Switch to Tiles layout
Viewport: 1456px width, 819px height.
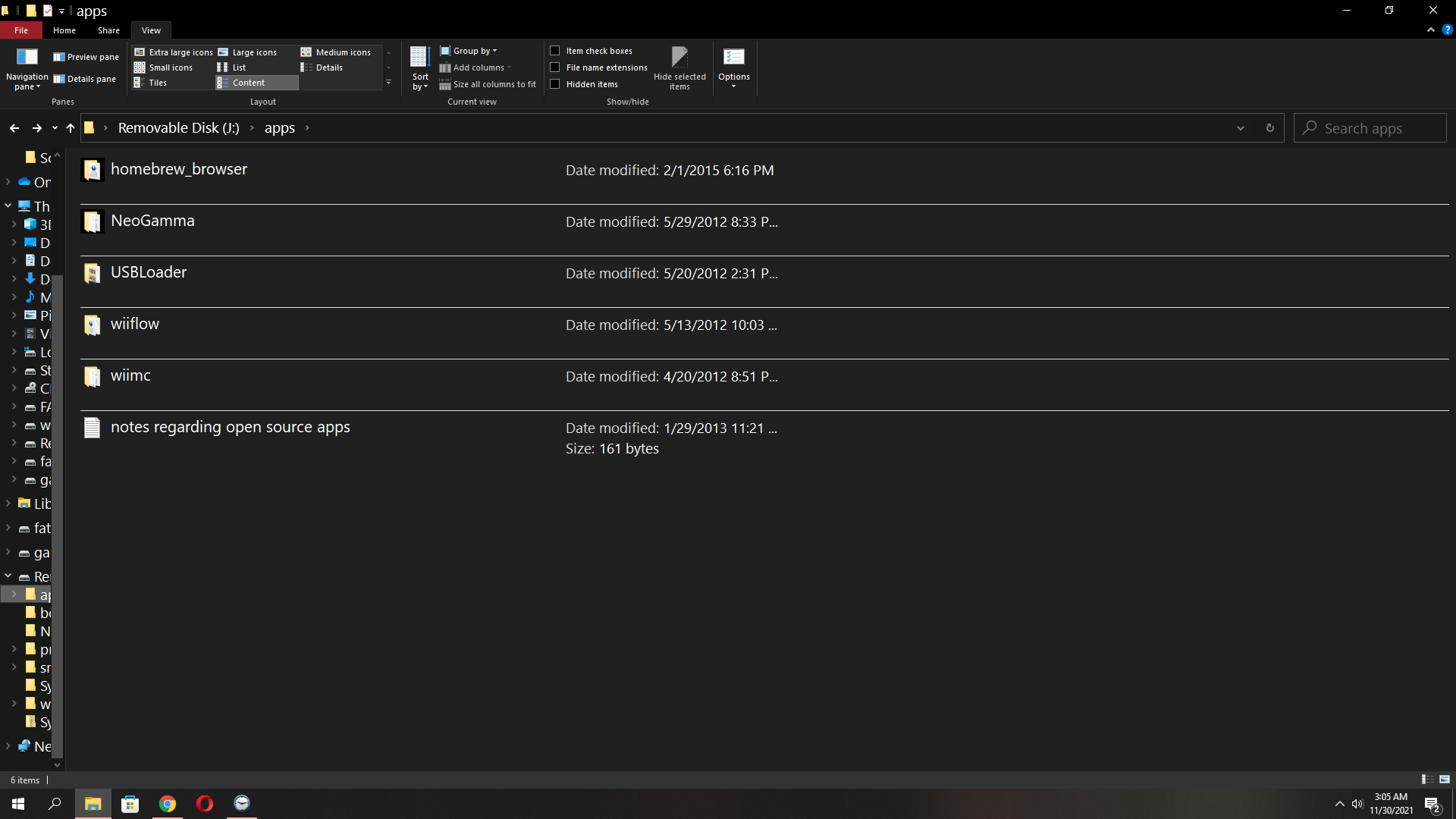point(151,83)
